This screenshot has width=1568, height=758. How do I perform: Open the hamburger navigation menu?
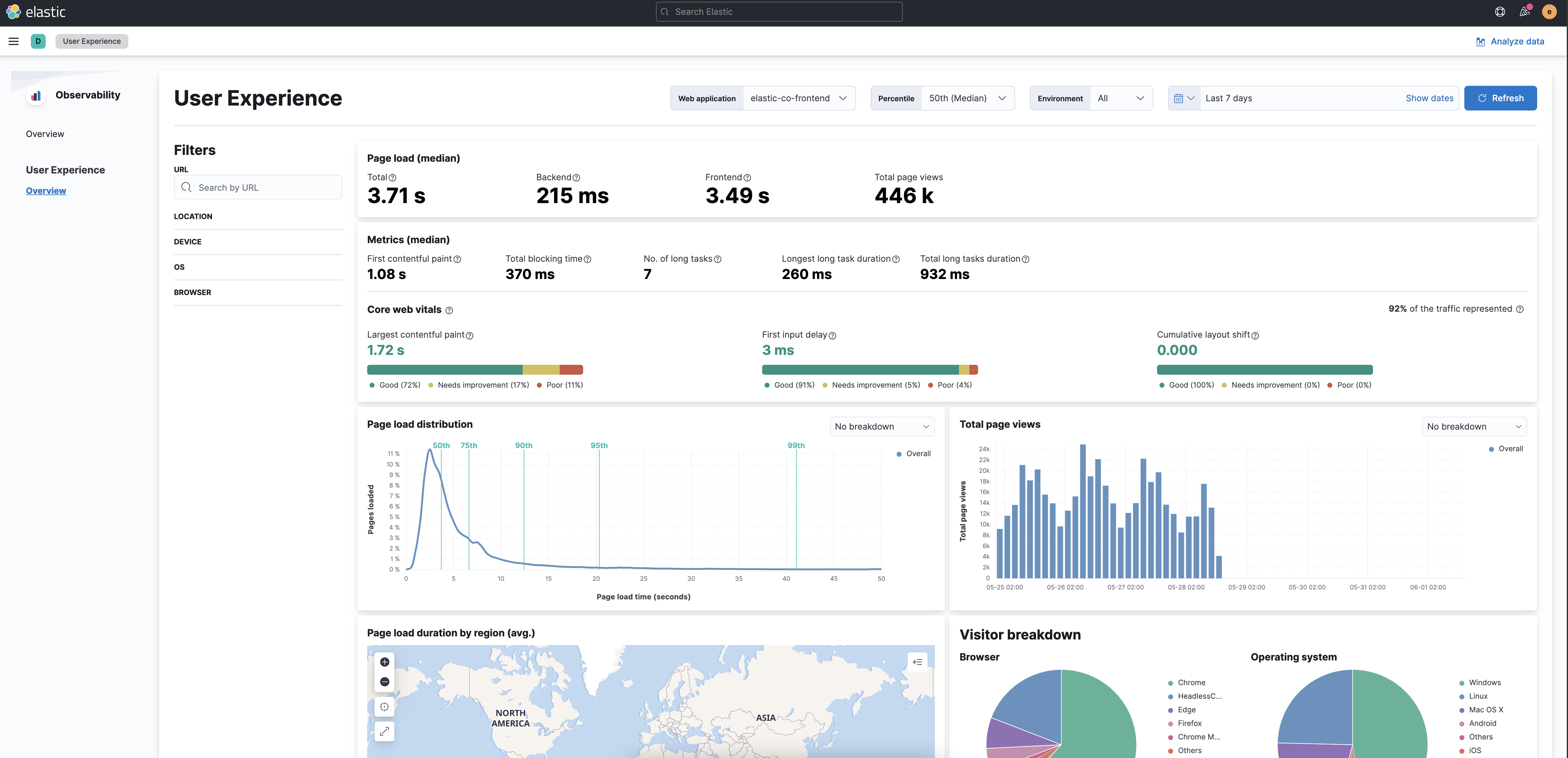click(13, 41)
